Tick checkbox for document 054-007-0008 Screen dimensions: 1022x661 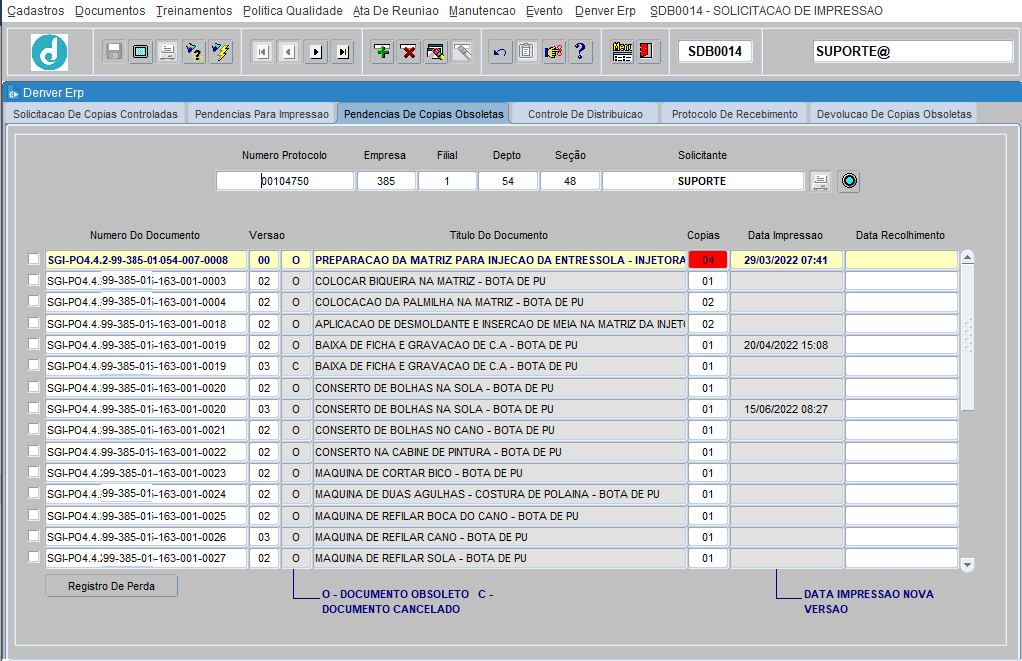click(34, 259)
